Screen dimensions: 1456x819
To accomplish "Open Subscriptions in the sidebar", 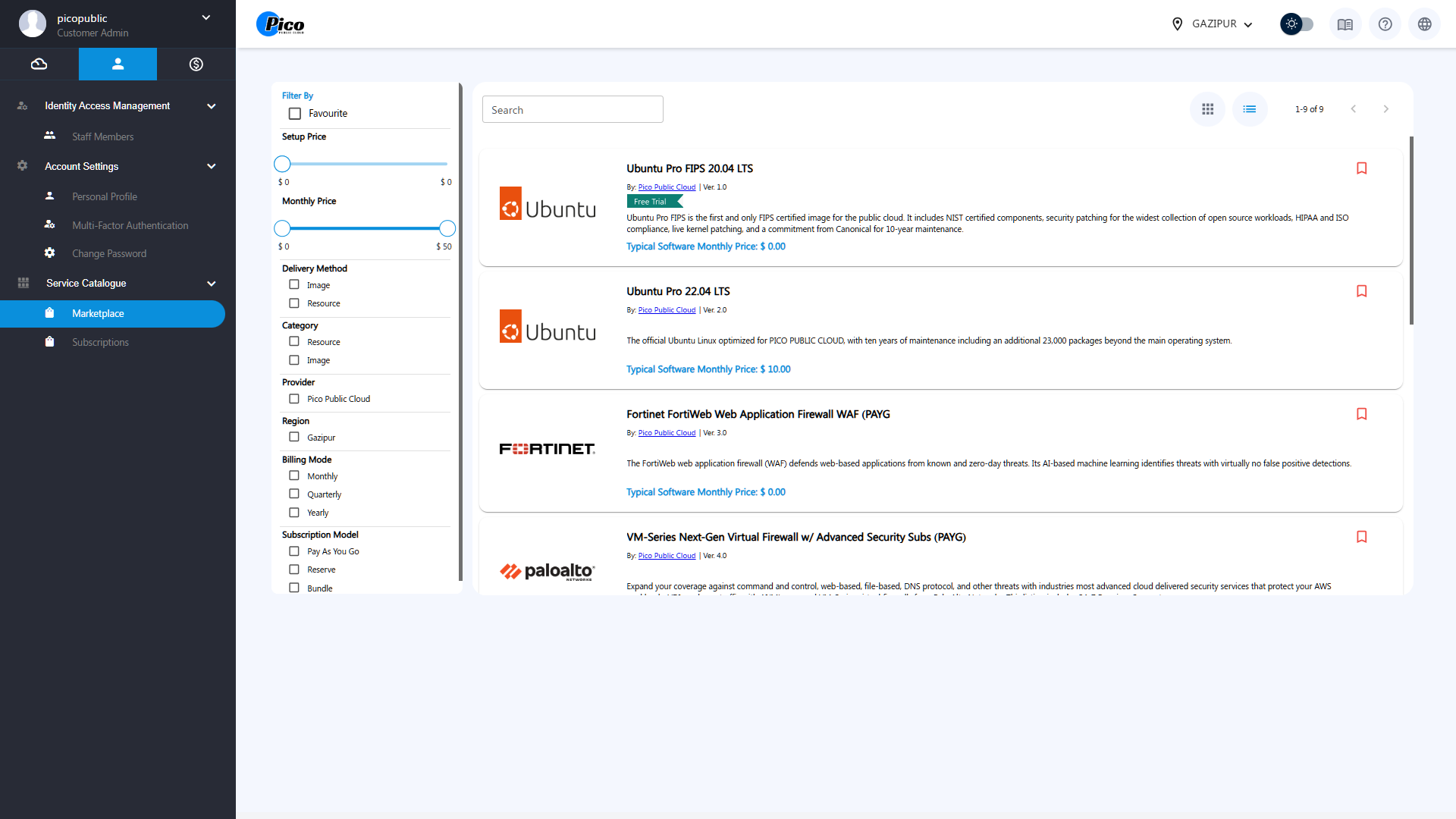I will point(100,343).
